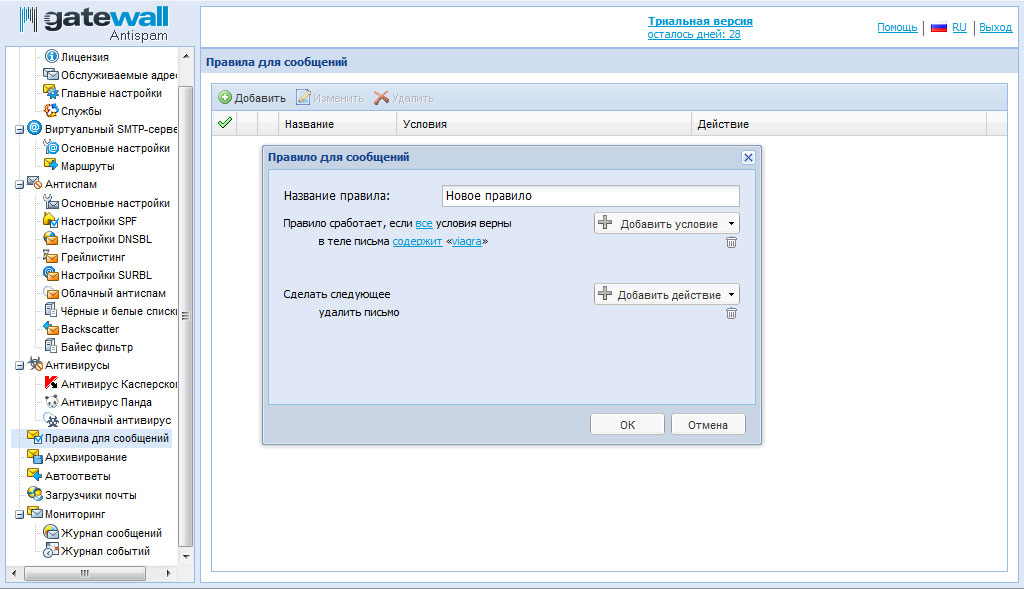Click the Действие column header

click(839, 124)
